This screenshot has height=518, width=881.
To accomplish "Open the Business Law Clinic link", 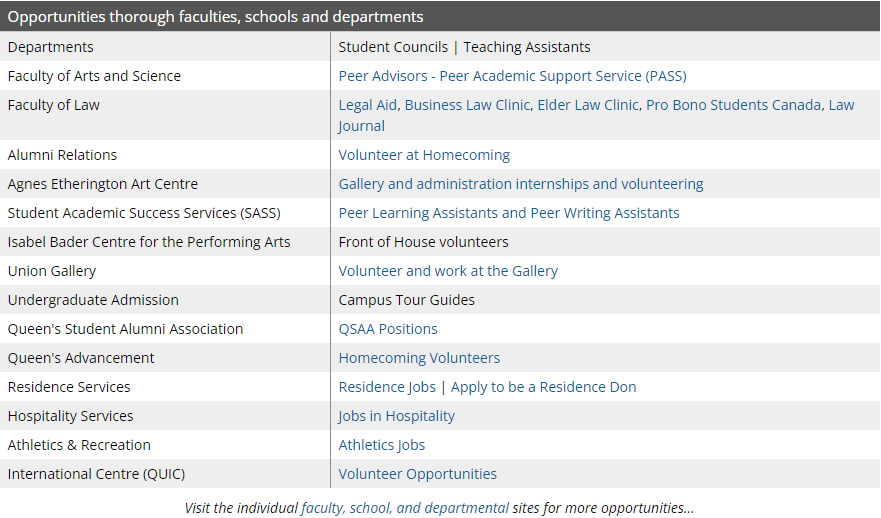I will [x=467, y=105].
